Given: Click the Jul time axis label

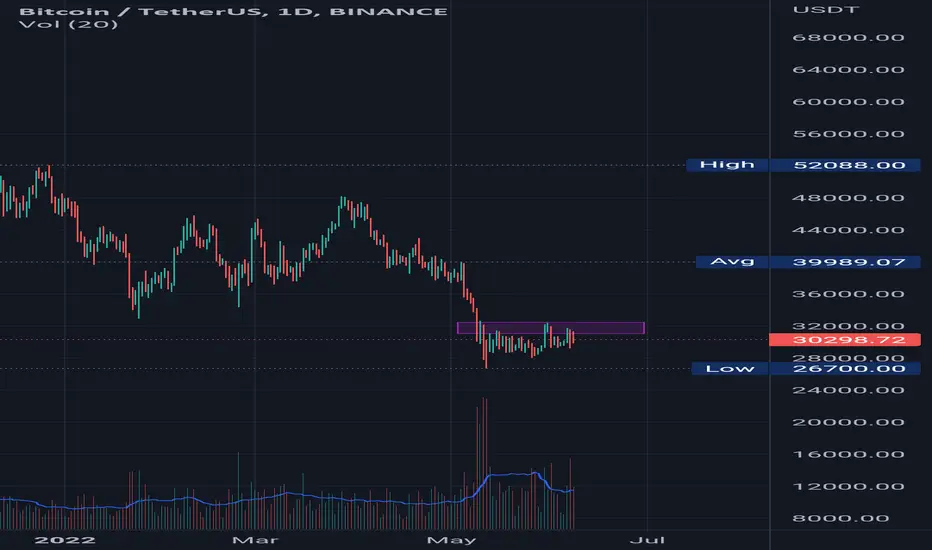Looking at the screenshot, I should tap(647, 540).
